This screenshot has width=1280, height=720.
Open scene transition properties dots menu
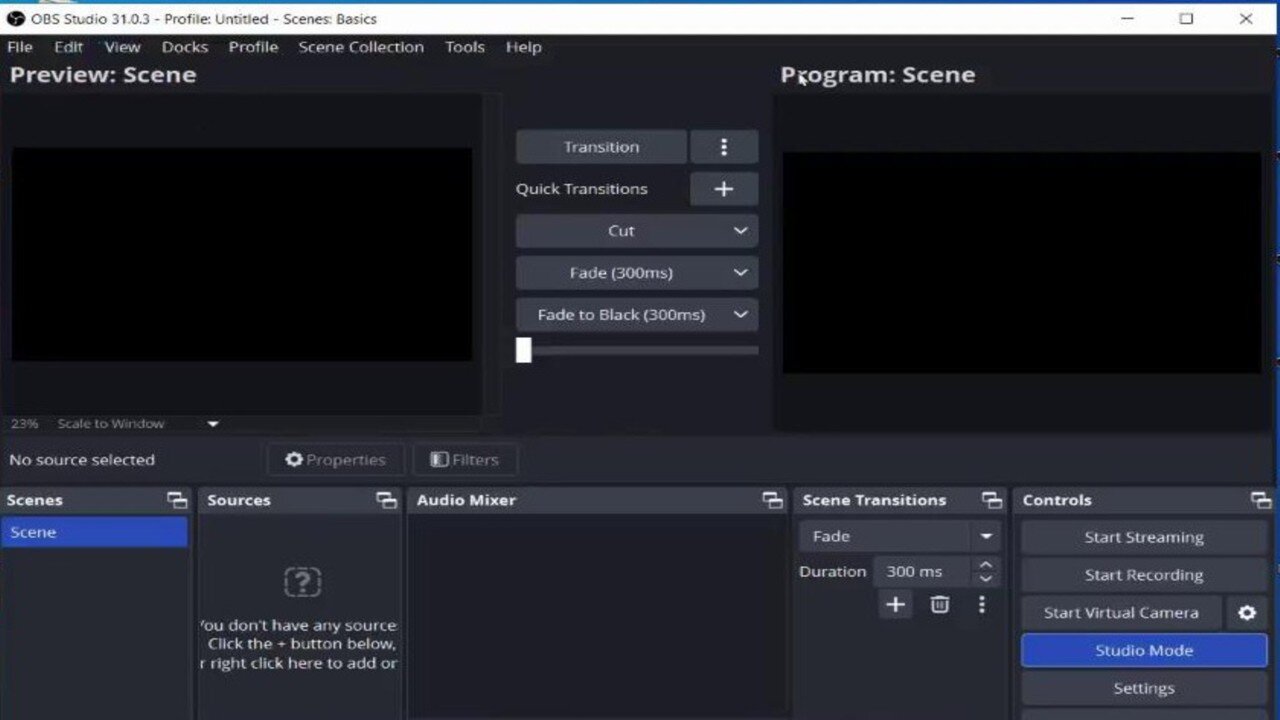coord(982,604)
